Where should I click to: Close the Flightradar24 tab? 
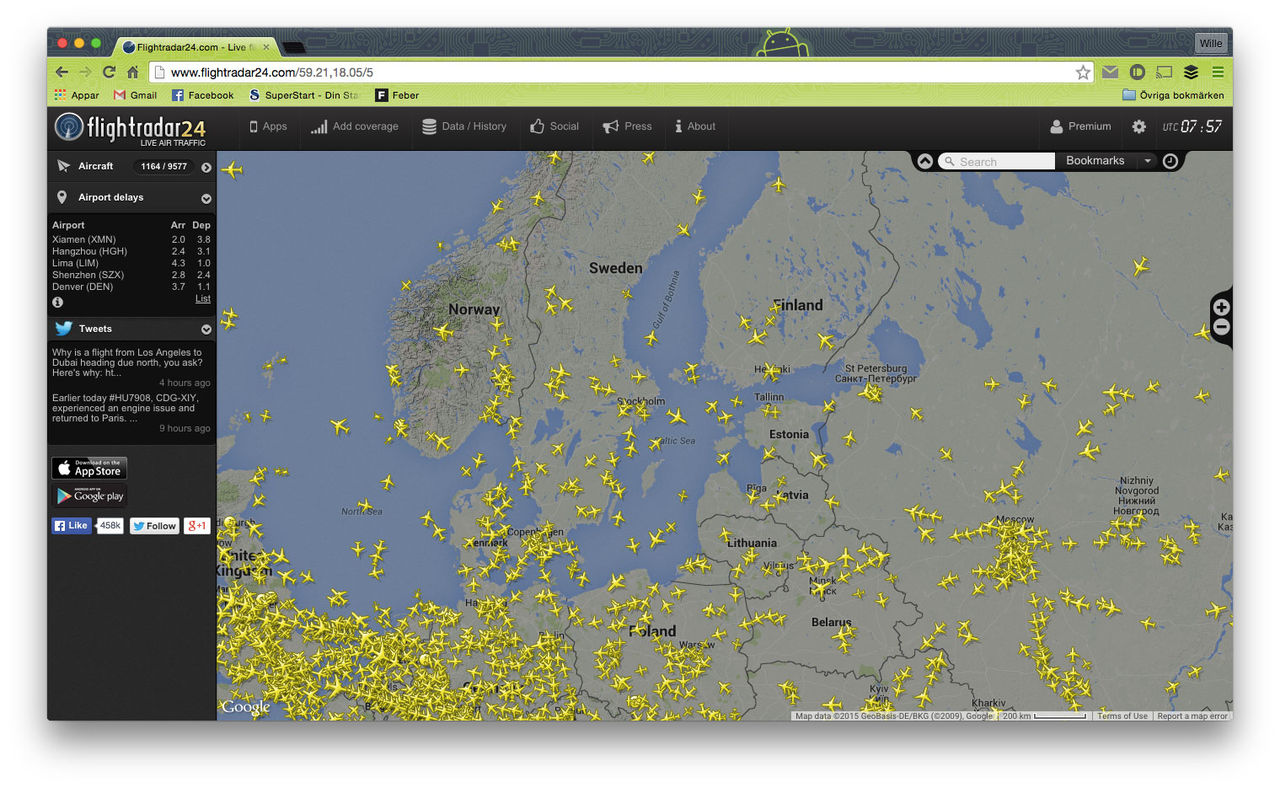tap(266, 47)
